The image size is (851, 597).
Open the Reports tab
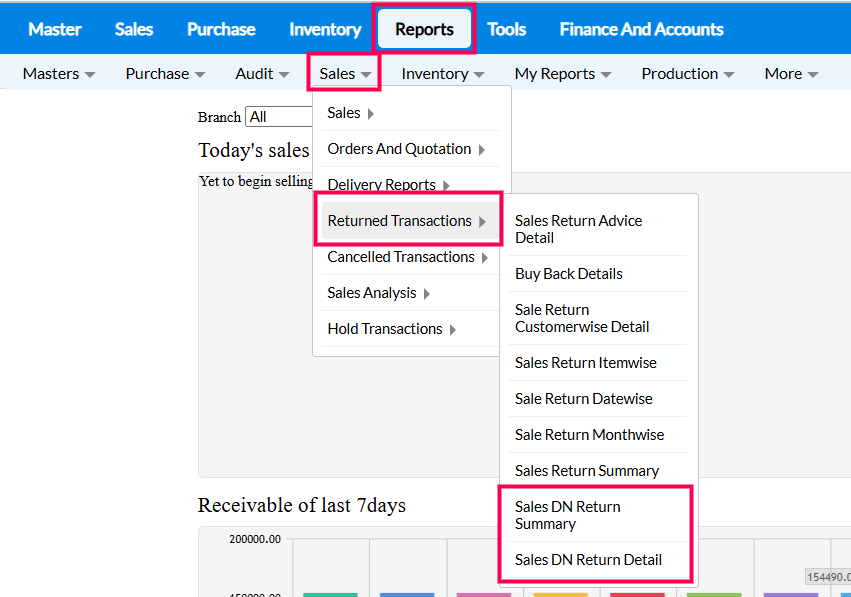pos(424,29)
